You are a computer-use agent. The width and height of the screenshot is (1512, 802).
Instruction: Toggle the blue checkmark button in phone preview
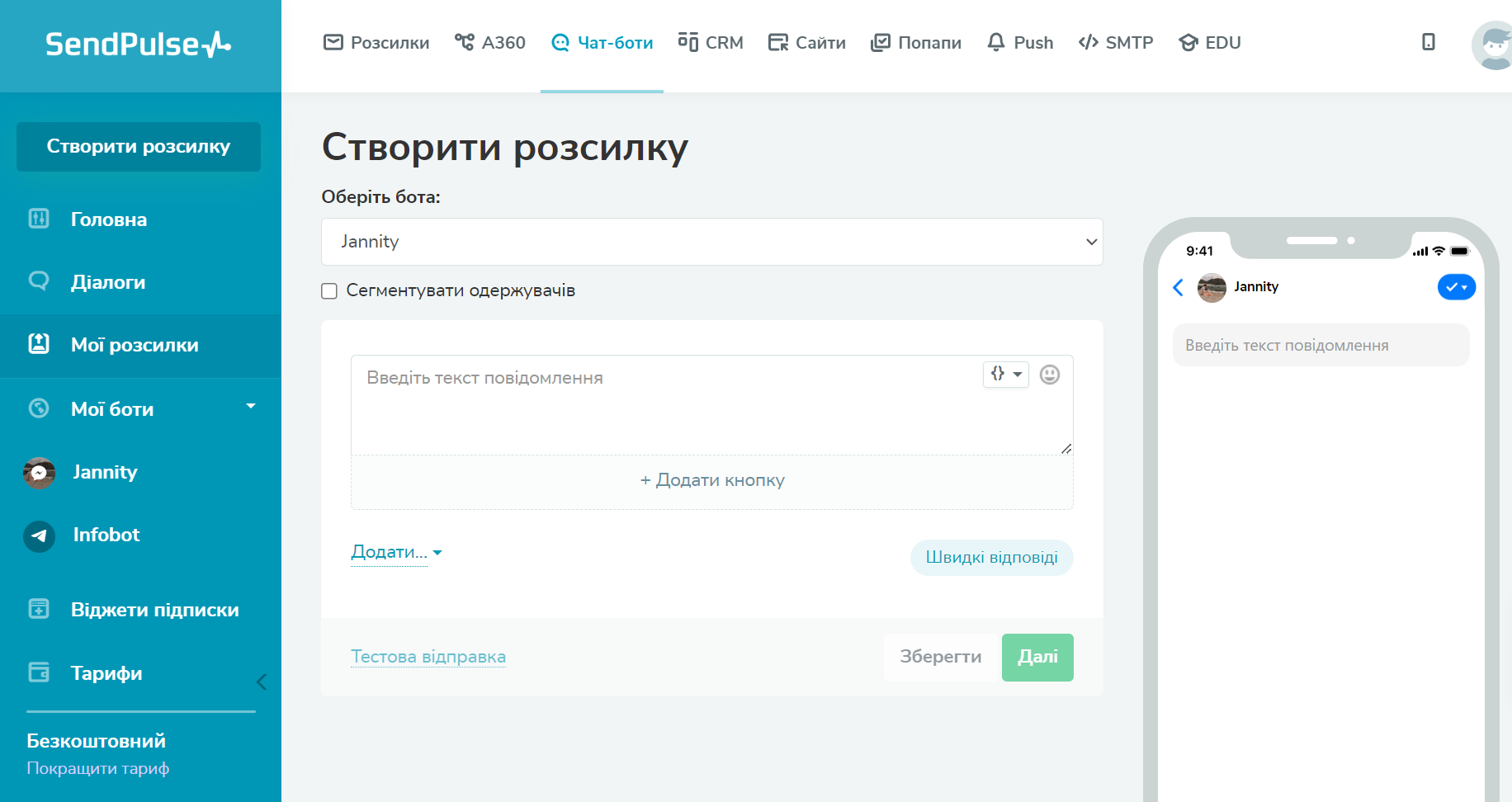pyautogui.click(x=1456, y=287)
